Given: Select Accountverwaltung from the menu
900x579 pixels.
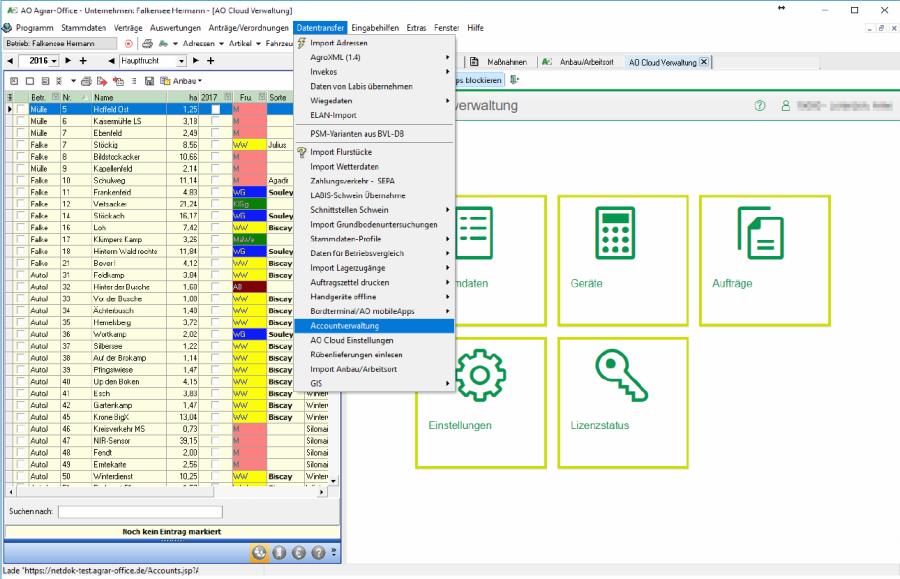Looking at the screenshot, I should [344, 325].
